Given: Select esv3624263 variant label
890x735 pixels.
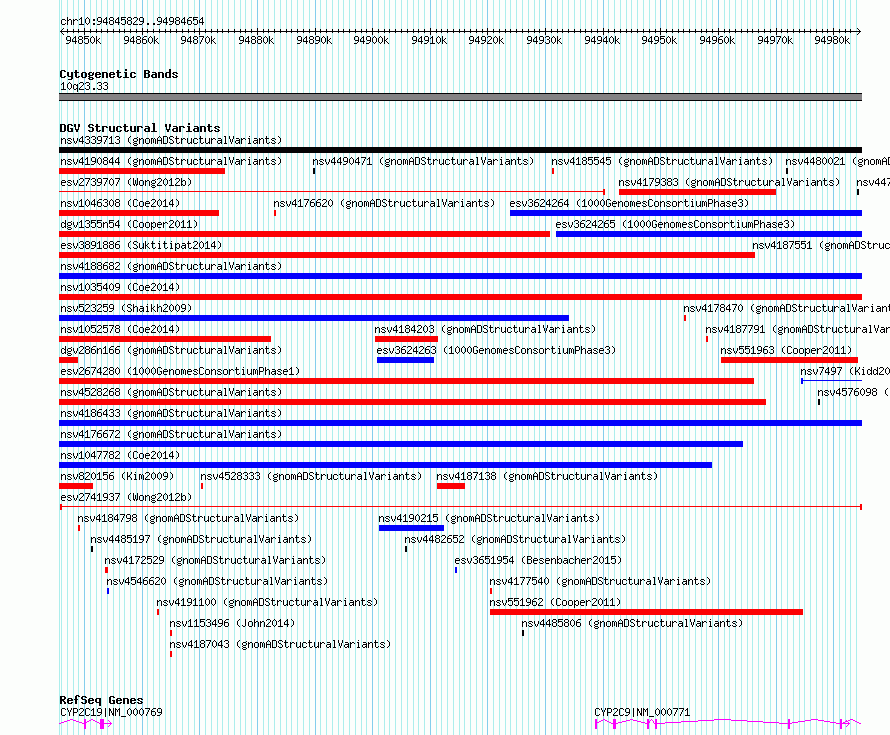Looking at the screenshot, I should coord(497,350).
